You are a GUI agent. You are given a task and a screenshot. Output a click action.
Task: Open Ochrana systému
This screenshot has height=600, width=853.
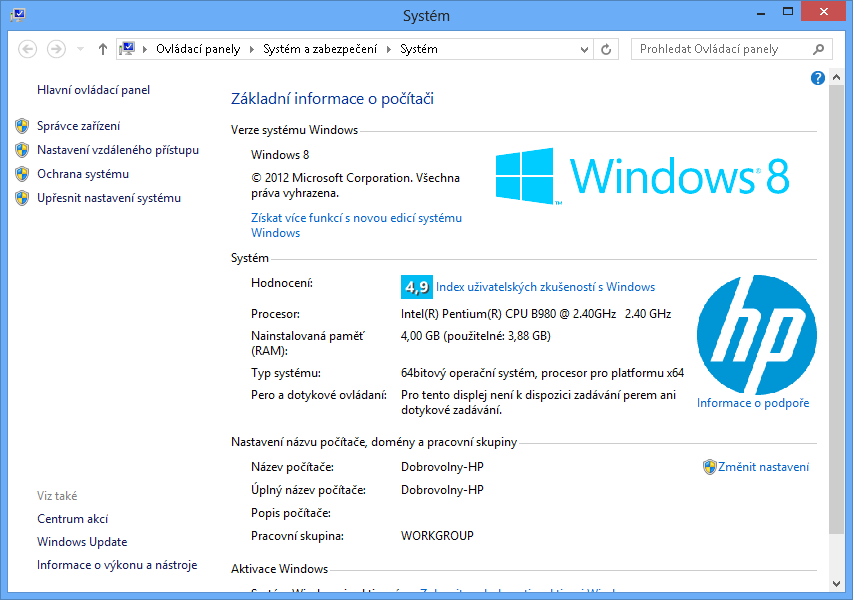83,174
